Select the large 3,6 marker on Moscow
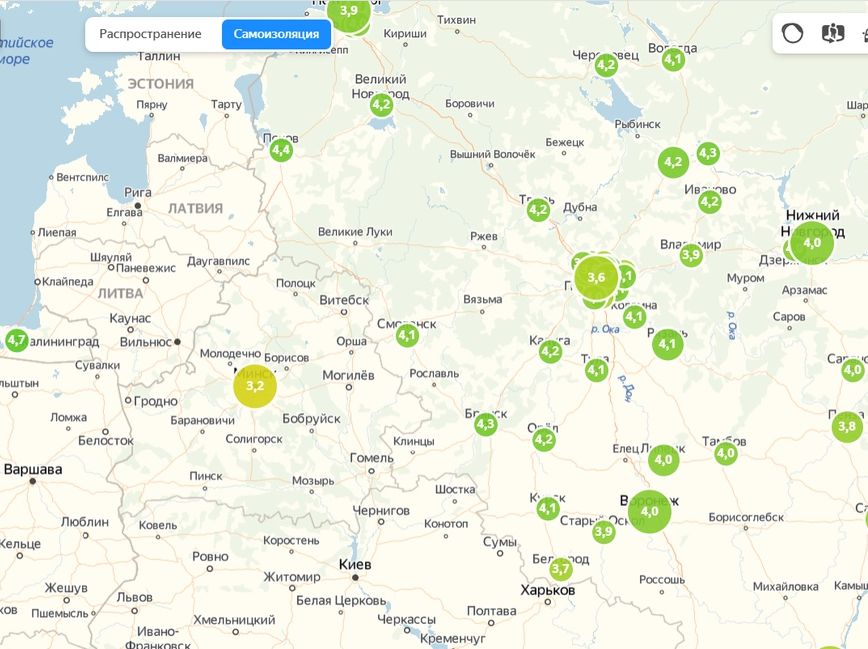 596,277
